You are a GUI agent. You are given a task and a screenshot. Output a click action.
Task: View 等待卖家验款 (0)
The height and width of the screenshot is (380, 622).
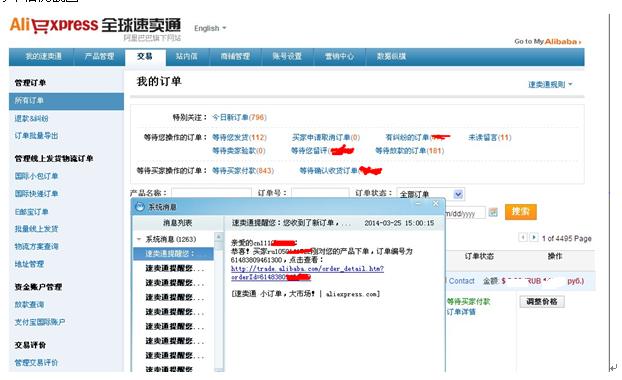click(x=238, y=151)
